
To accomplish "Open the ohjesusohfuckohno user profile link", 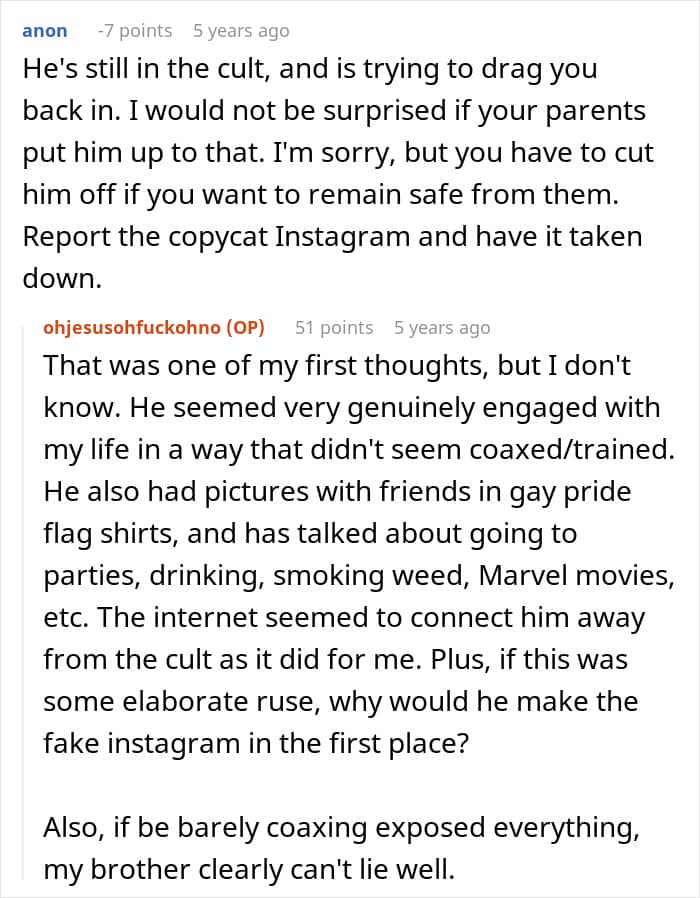I will click(x=135, y=327).
